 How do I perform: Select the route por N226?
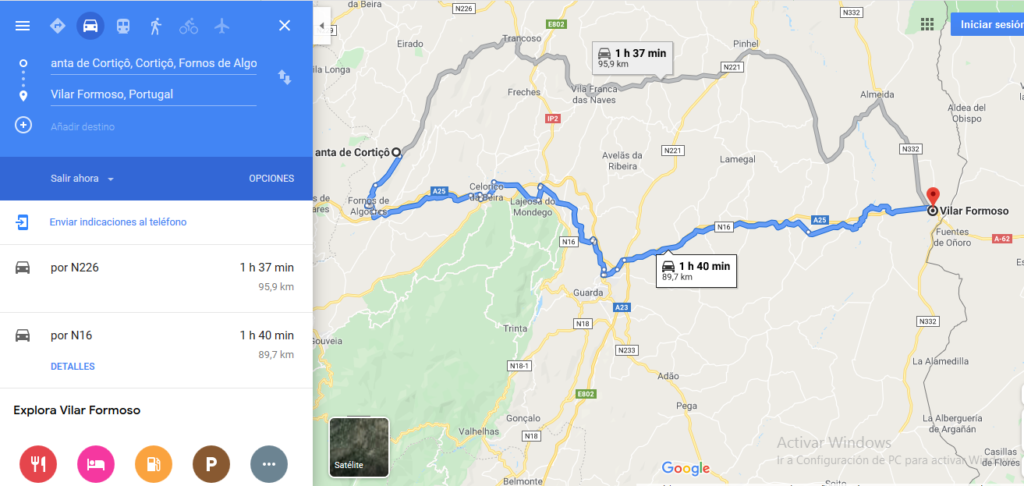coord(156,277)
